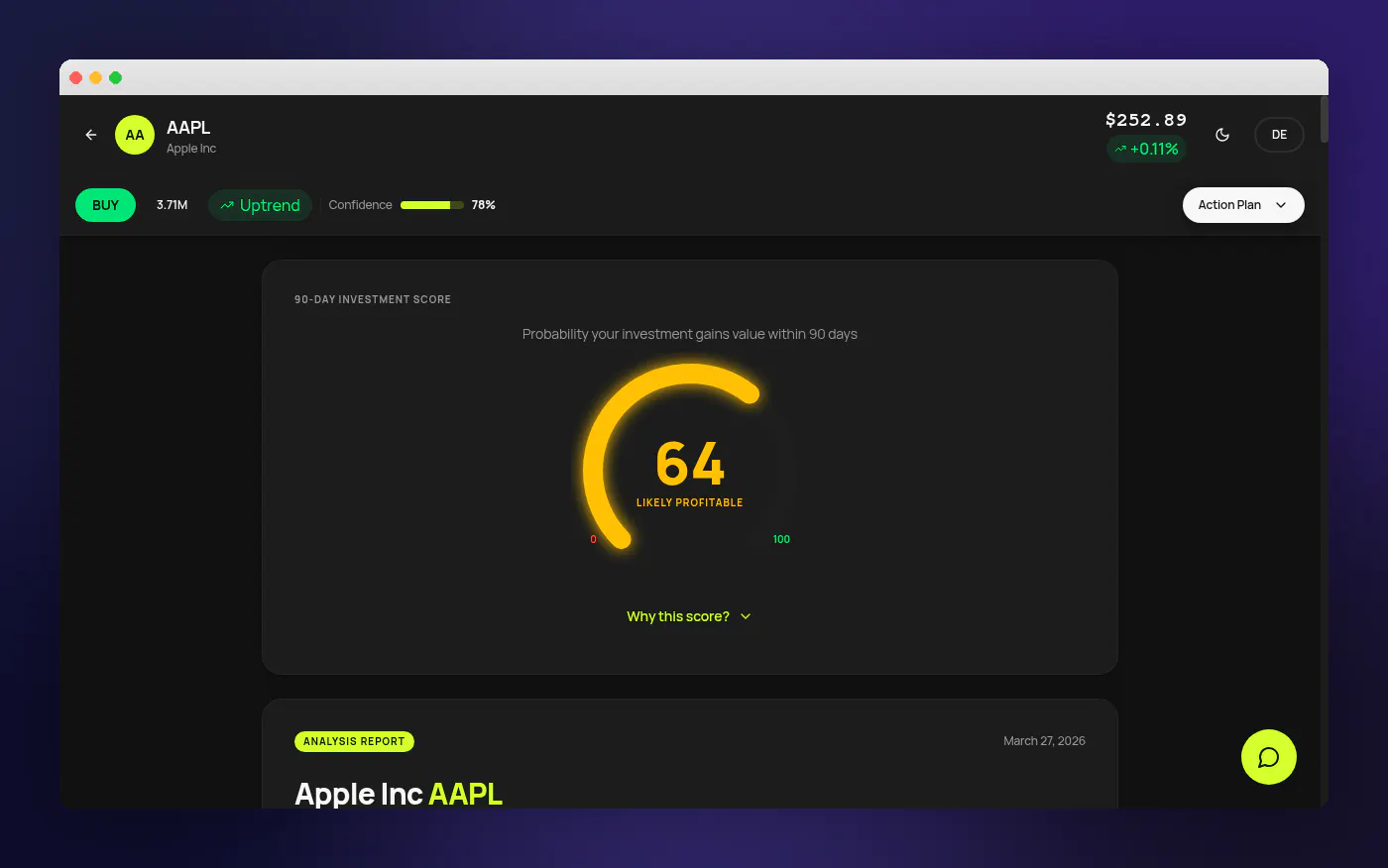Click the Uptrend indicator pill
This screenshot has height=868, width=1388.
pos(260,205)
